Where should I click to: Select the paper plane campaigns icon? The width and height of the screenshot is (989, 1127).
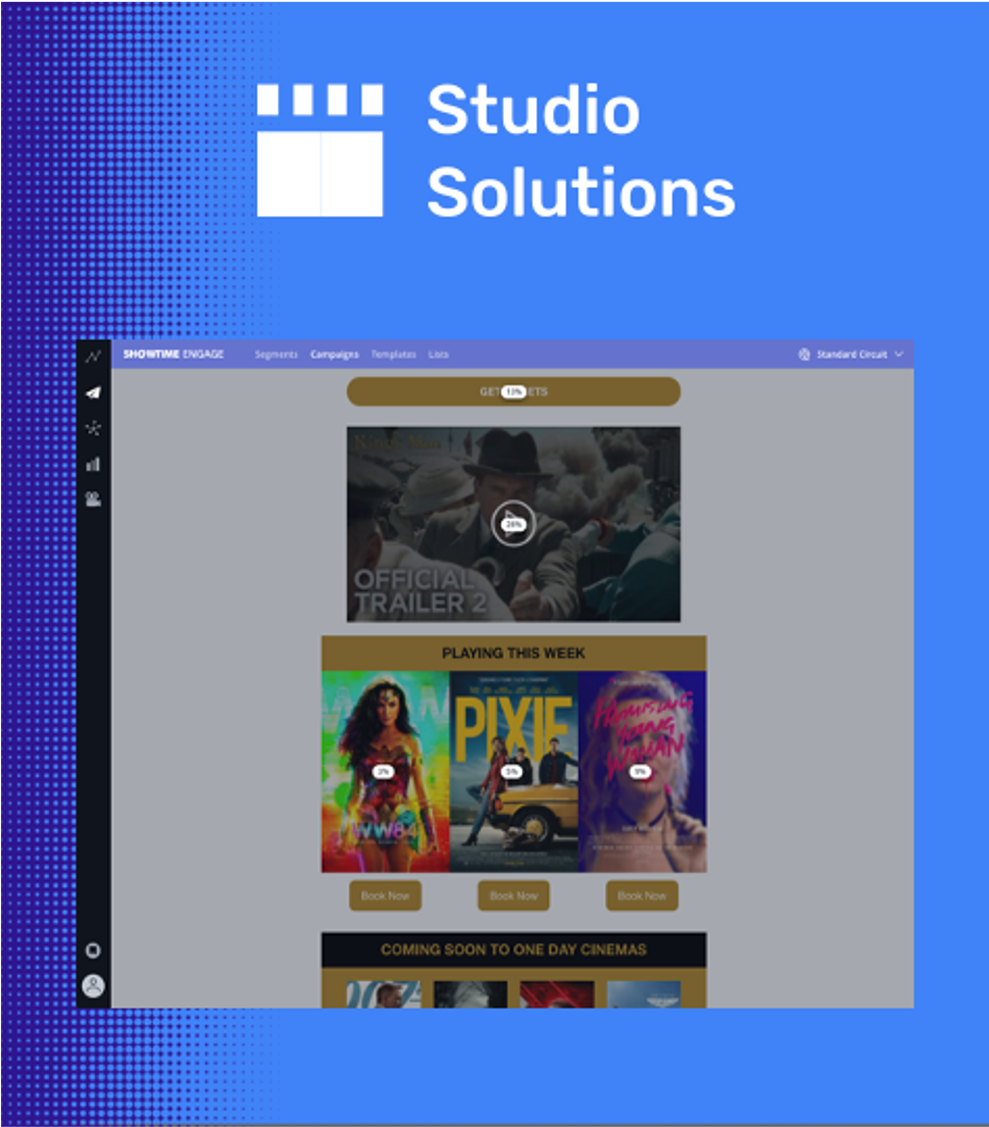[x=93, y=392]
